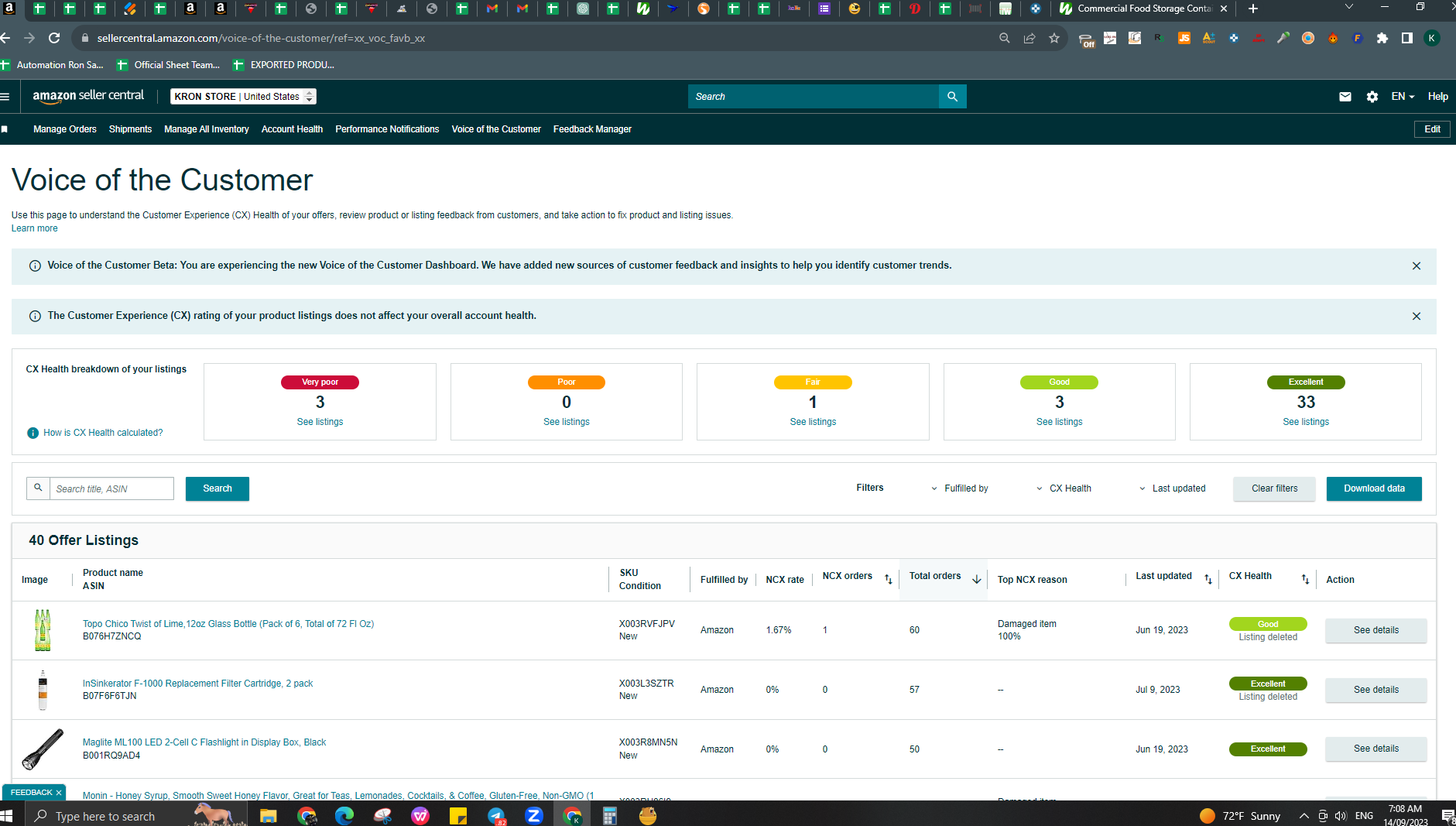Click the info icon beside How is CX Health calculated
The height and width of the screenshot is (826, 1456).
(x=33, y=433)
